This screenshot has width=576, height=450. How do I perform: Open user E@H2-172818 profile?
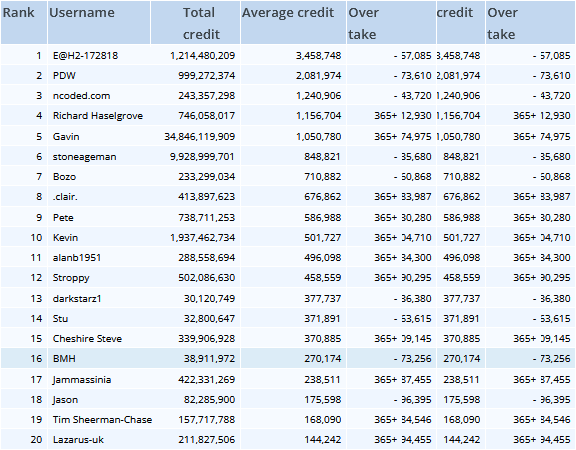click(85, 55)
